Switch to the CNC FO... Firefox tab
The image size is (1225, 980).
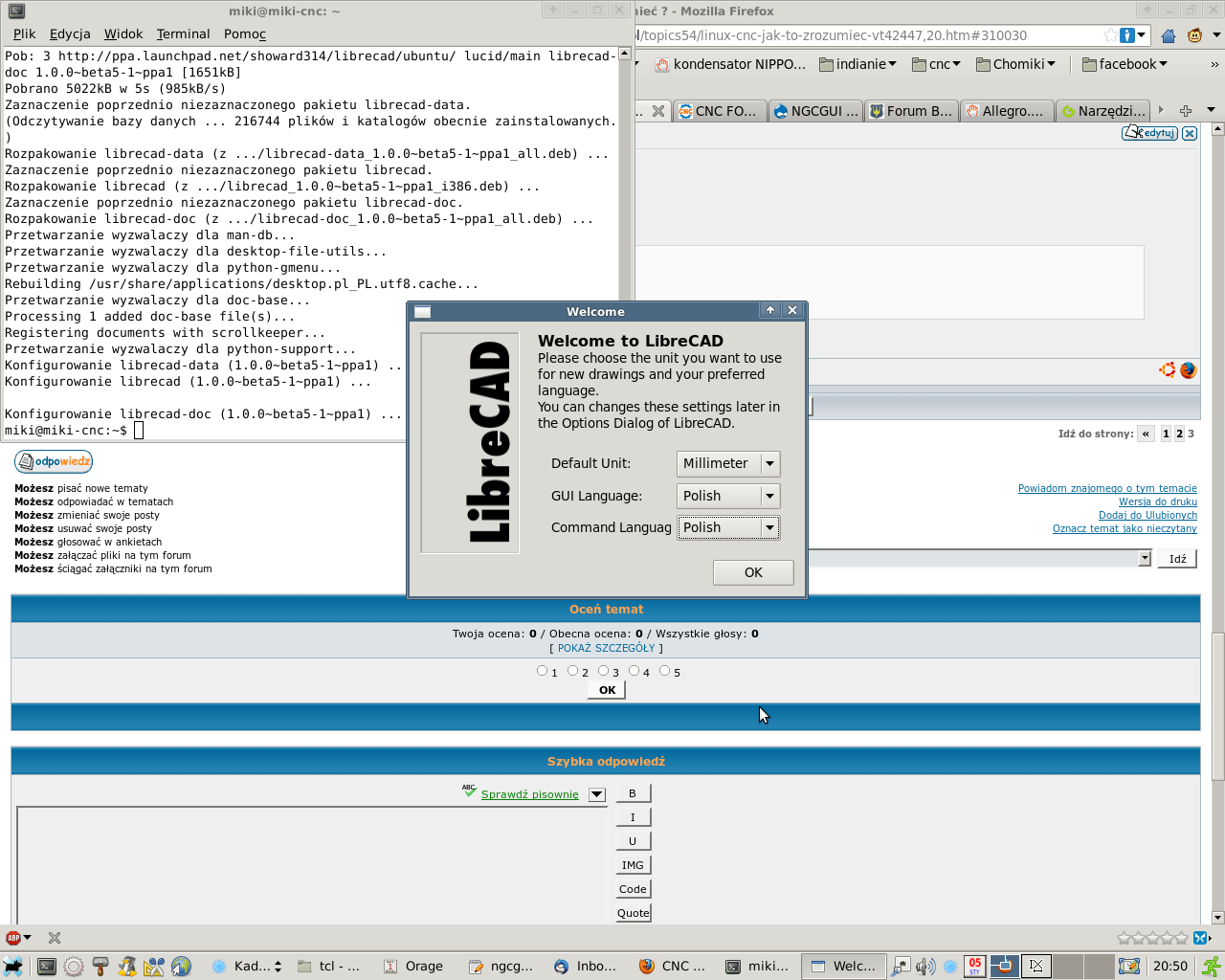(x=718, y=111)
